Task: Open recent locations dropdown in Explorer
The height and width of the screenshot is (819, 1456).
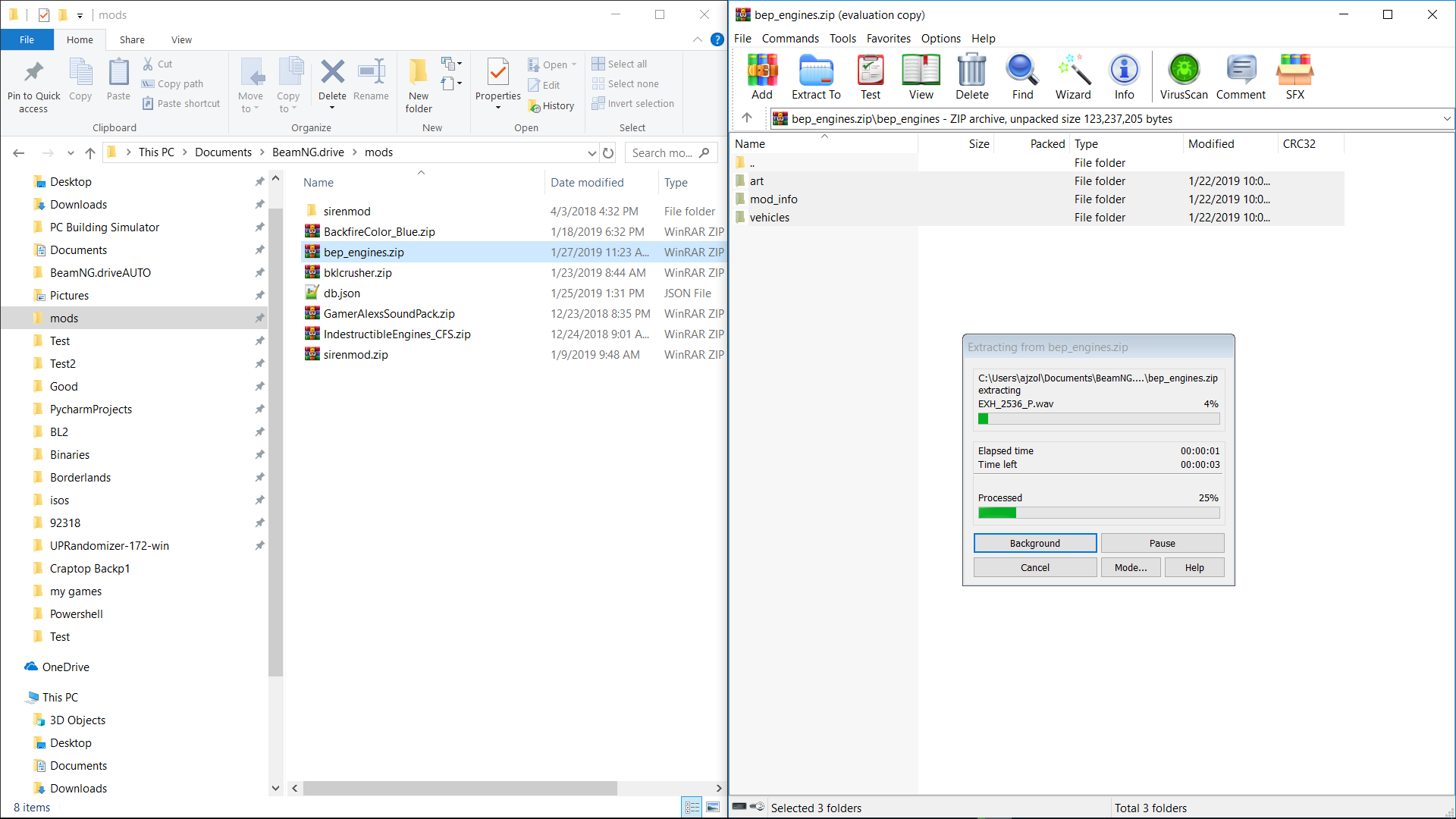Action: 71,152
